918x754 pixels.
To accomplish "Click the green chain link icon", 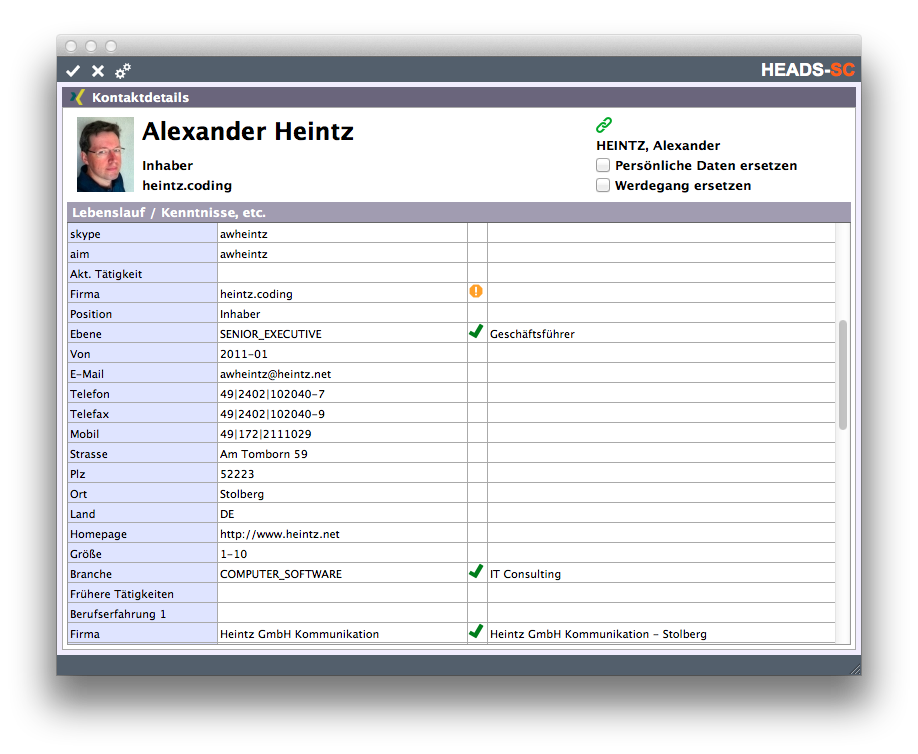I will [x=604, y=125].
